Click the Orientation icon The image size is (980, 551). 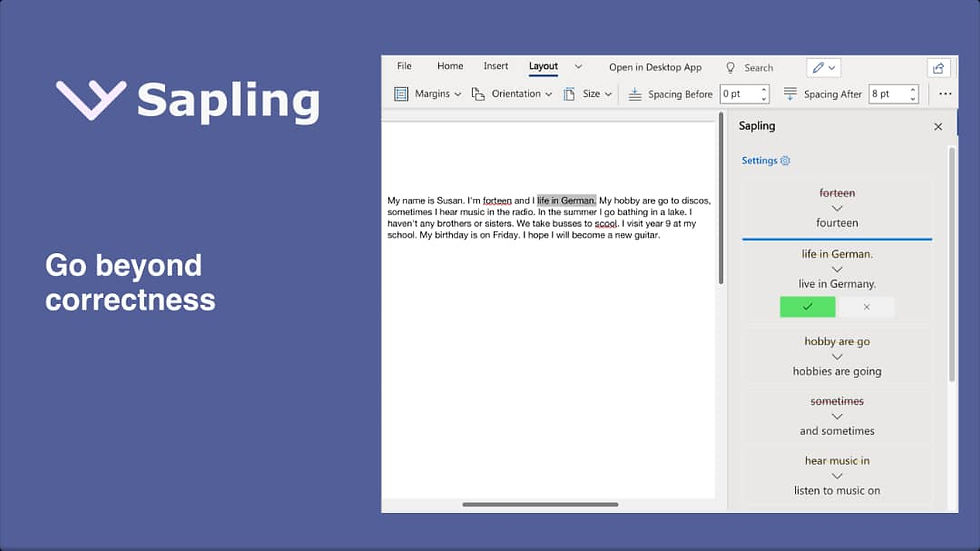point(478,94)
